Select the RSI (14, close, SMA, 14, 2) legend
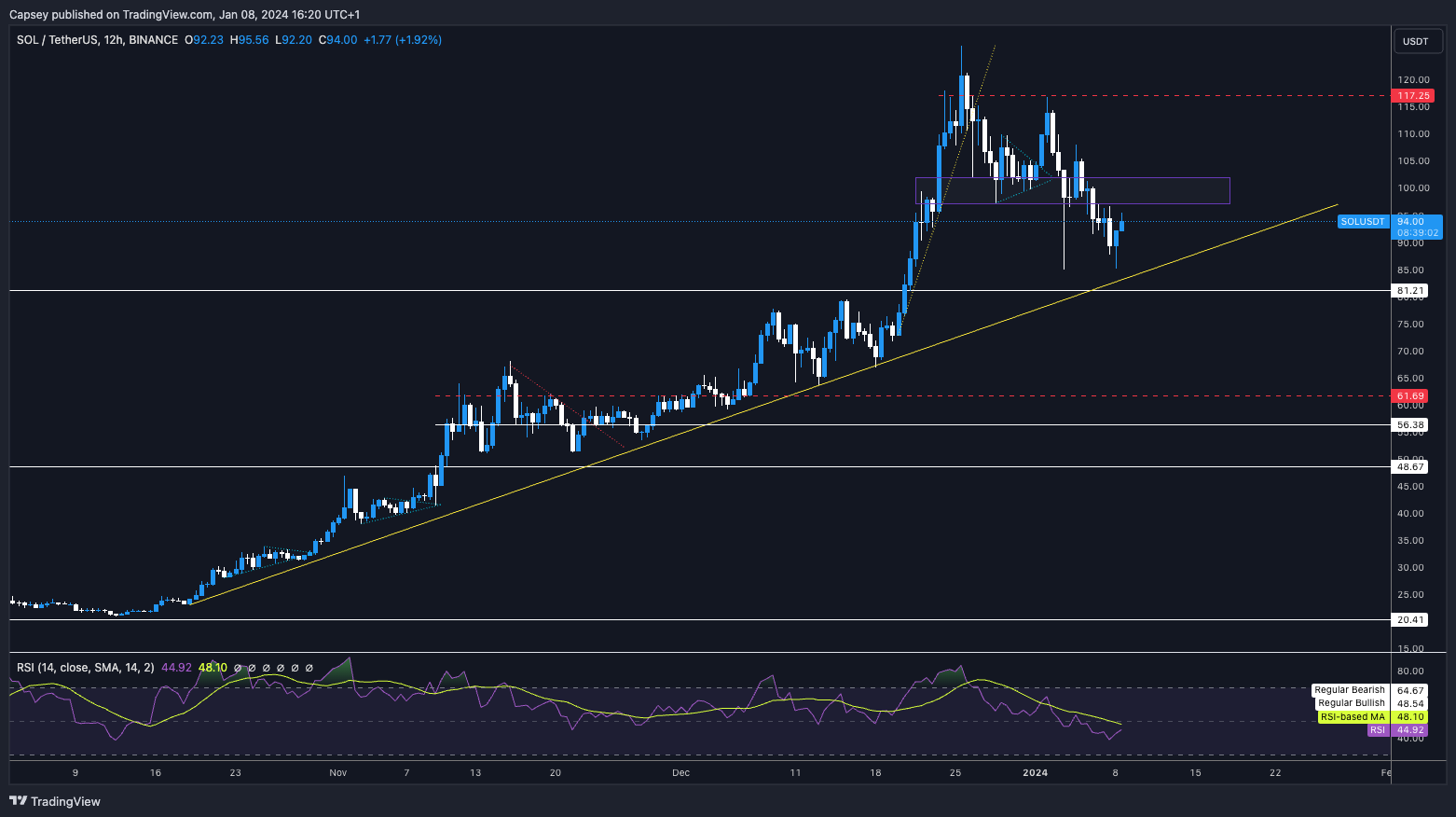1456x817 pixels. tap(86, 668)
